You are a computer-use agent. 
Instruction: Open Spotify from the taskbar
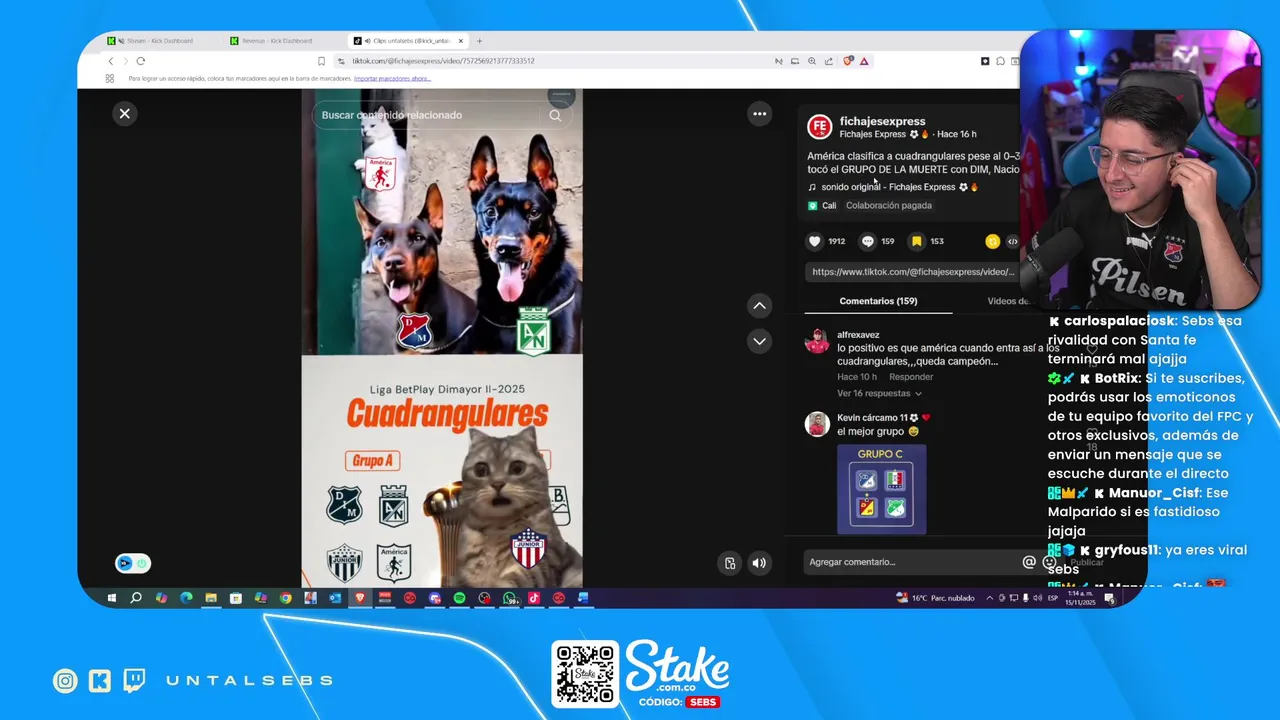click(x=459, y=598)
